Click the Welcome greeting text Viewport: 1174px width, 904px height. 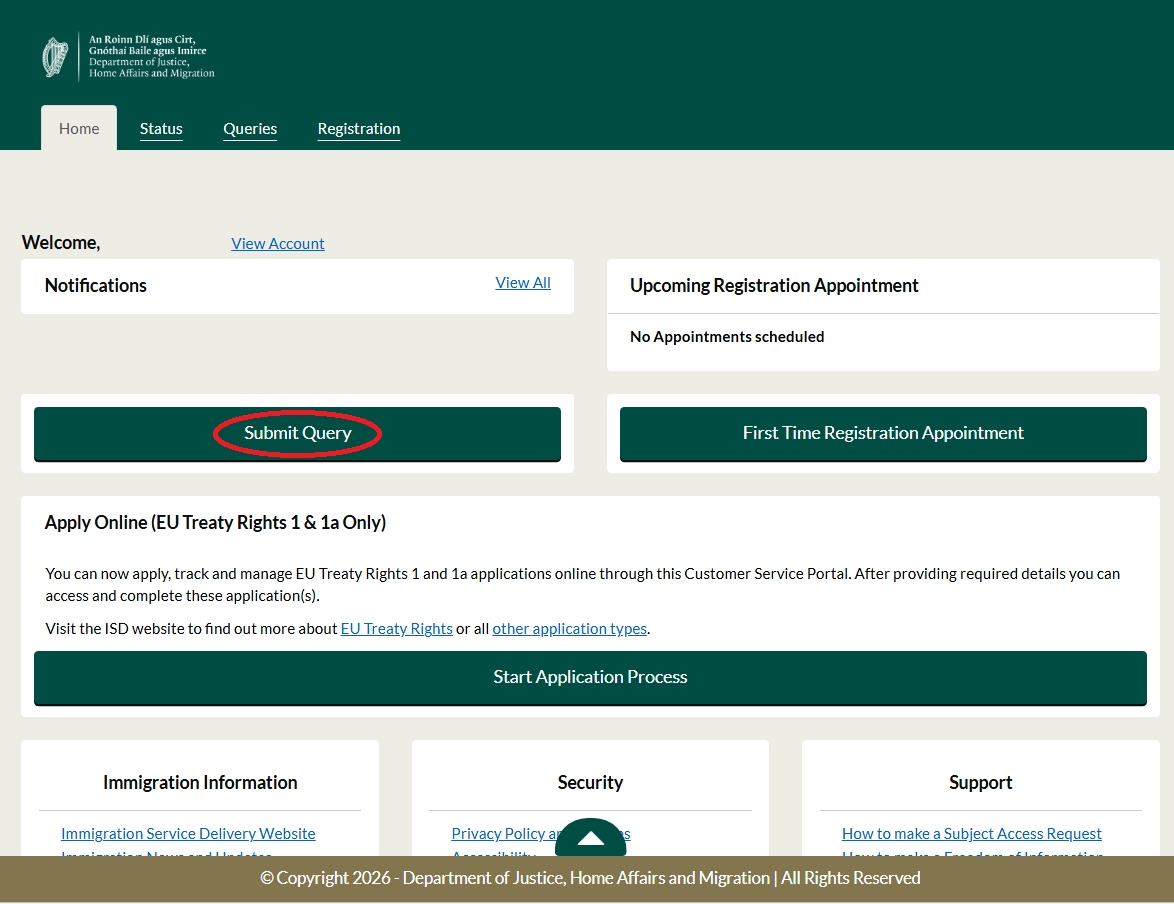pyautogui.click(x=61, y=243)
